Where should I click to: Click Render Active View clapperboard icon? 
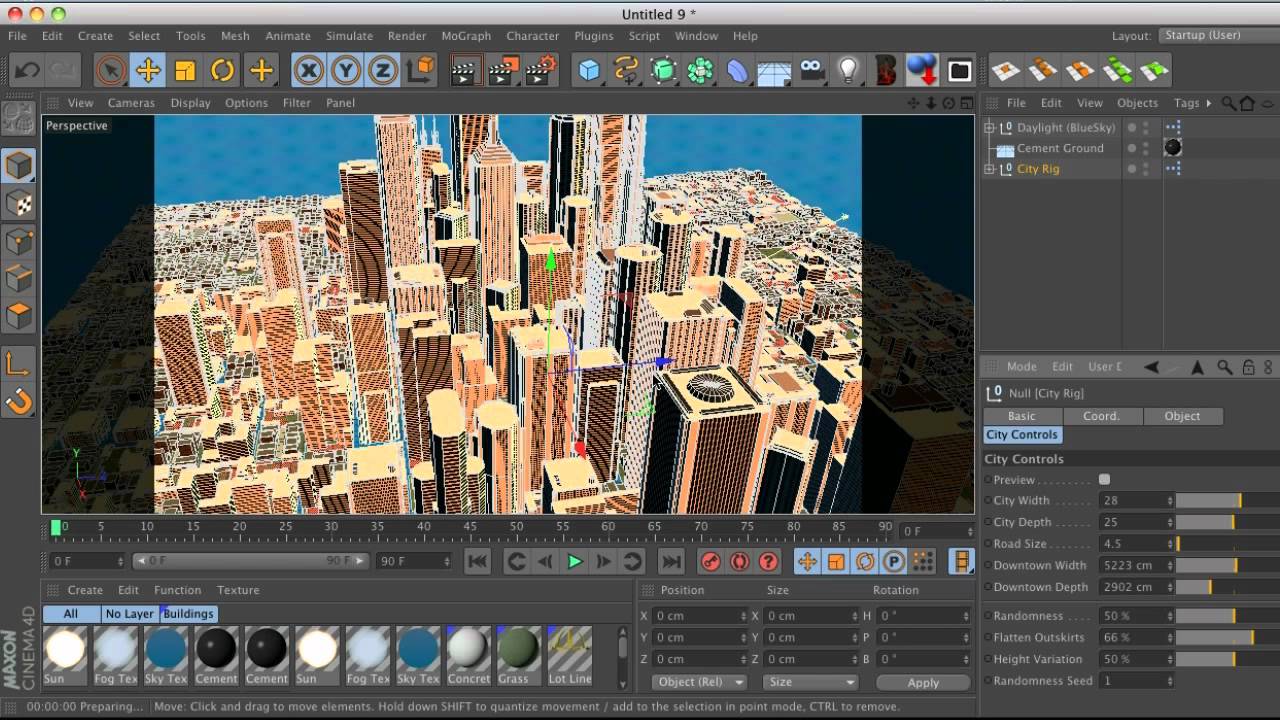pos(465,70)
